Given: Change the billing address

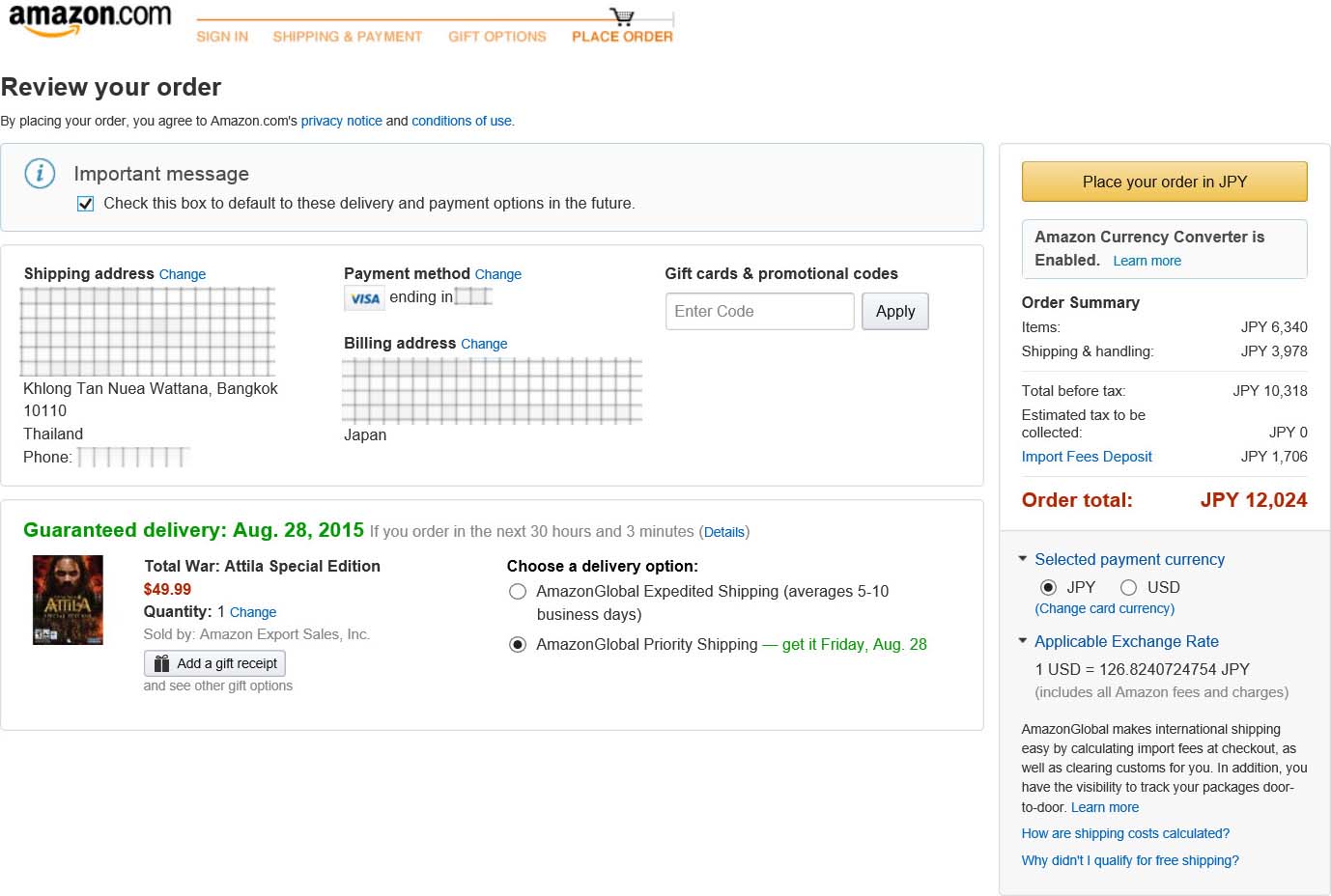Looking at the screenshot, I should (484, 344).
